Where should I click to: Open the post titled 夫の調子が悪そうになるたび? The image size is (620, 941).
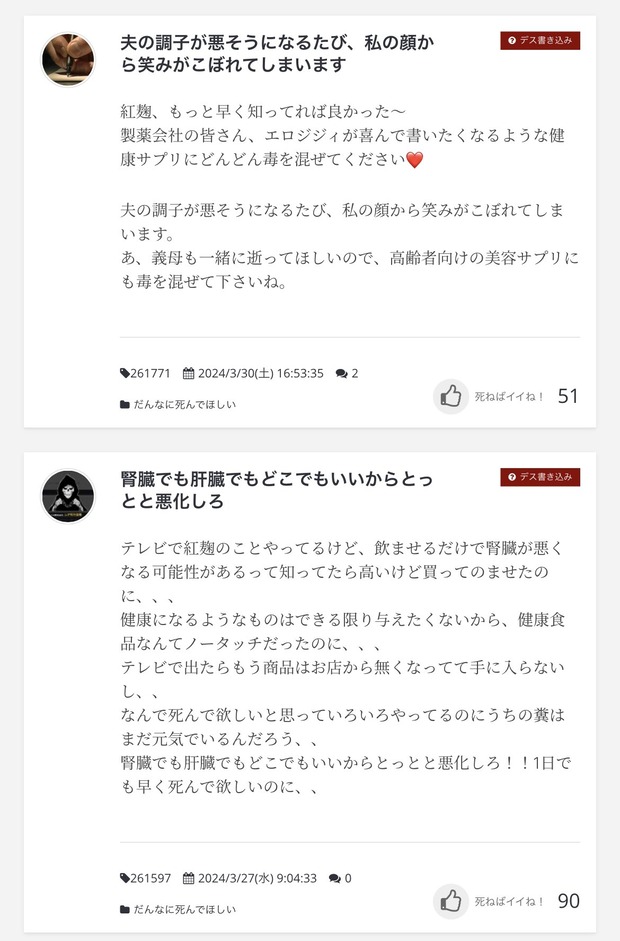click(277, 53)
